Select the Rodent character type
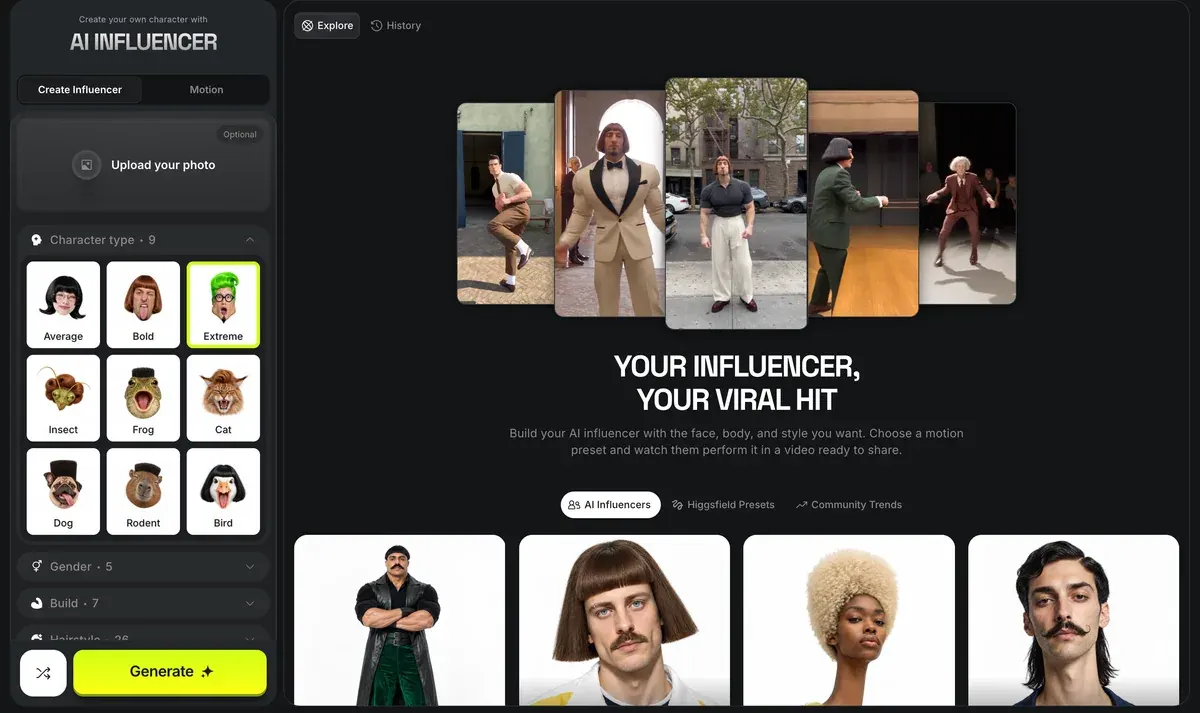This screenshot has width=1200, height=713. pyautogui.click(x=143, y=491)
